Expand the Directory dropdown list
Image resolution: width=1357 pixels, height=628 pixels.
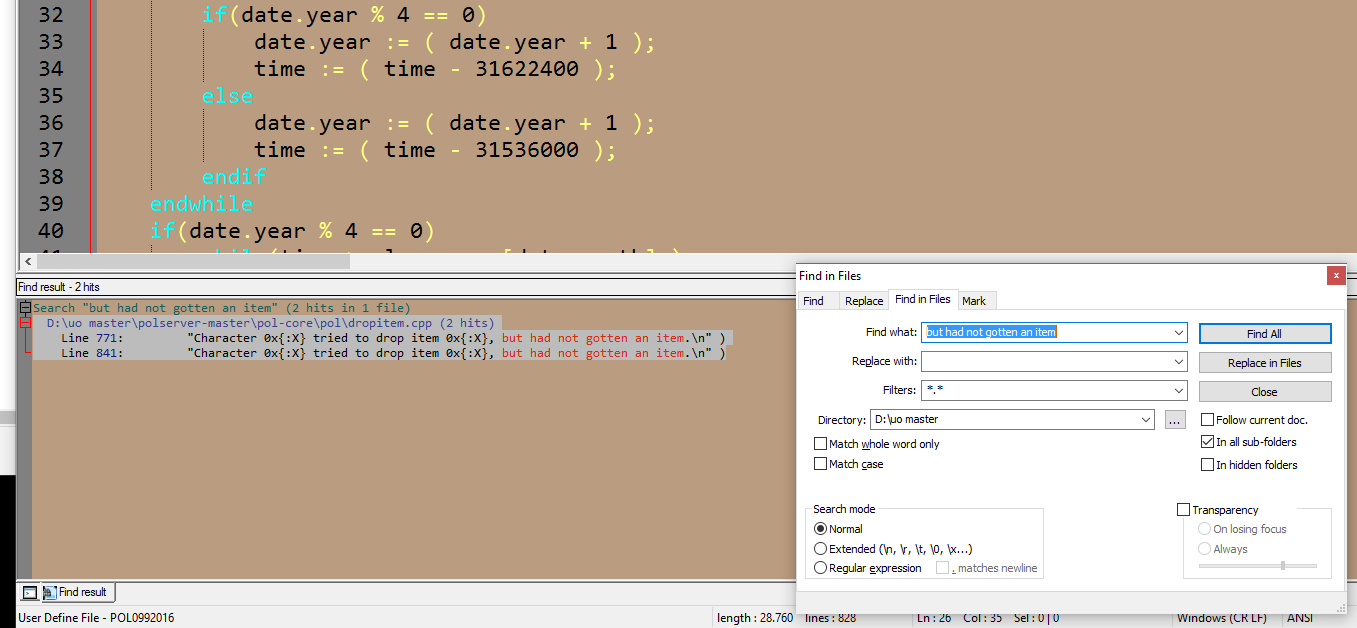point(1146,420)
